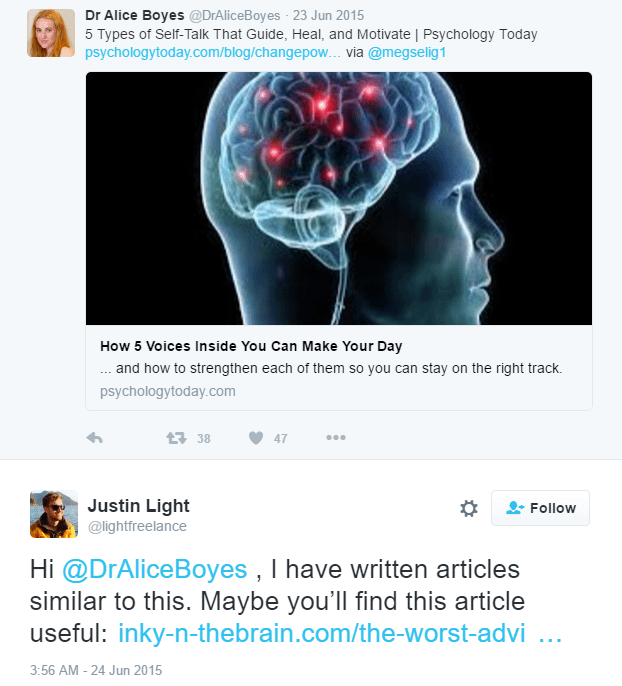This screenshot has width=622, height=686.
Task: Open the more options ellipsis menu
Action: point(336,438)
